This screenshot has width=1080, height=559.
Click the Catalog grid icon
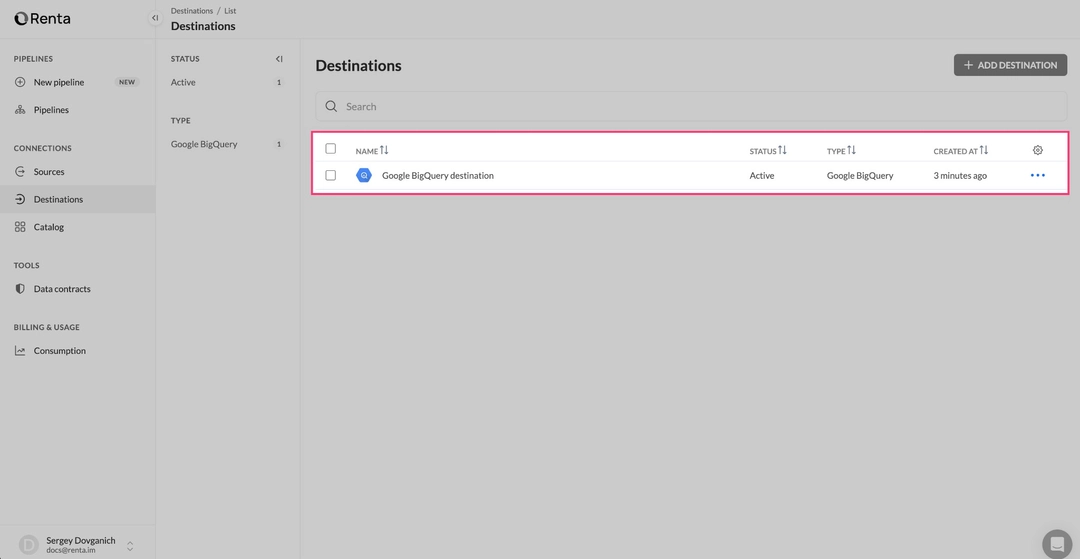[x=20, y=226]
